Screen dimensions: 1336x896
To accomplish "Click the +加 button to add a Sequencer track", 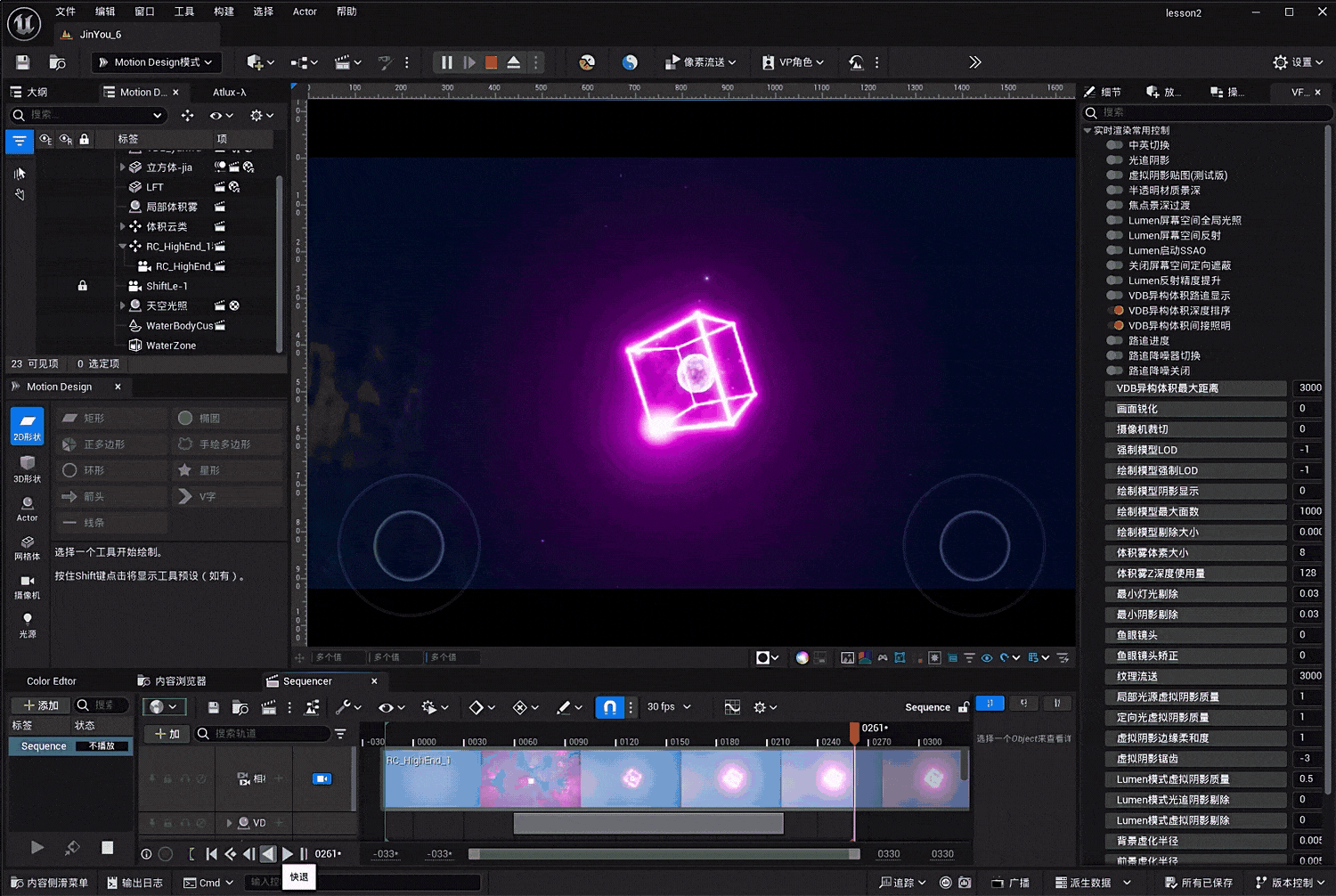I will coord(166,733).
